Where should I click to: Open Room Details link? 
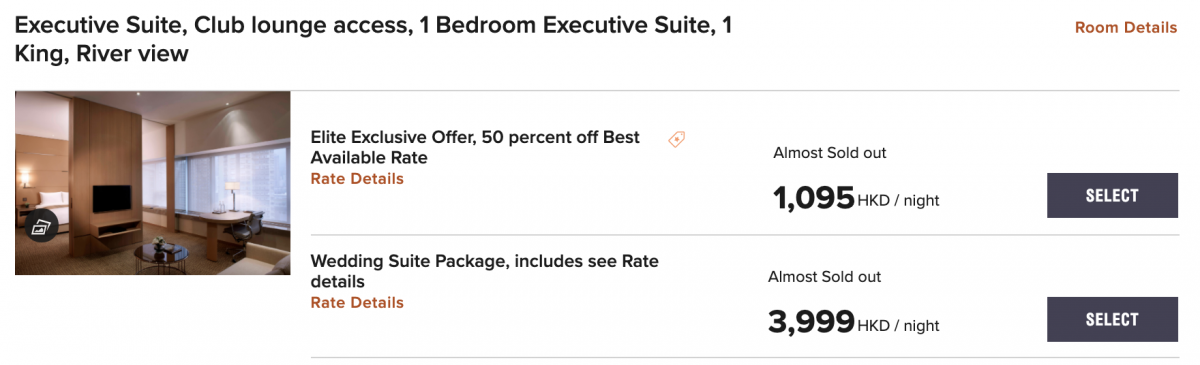point(1126,28)
